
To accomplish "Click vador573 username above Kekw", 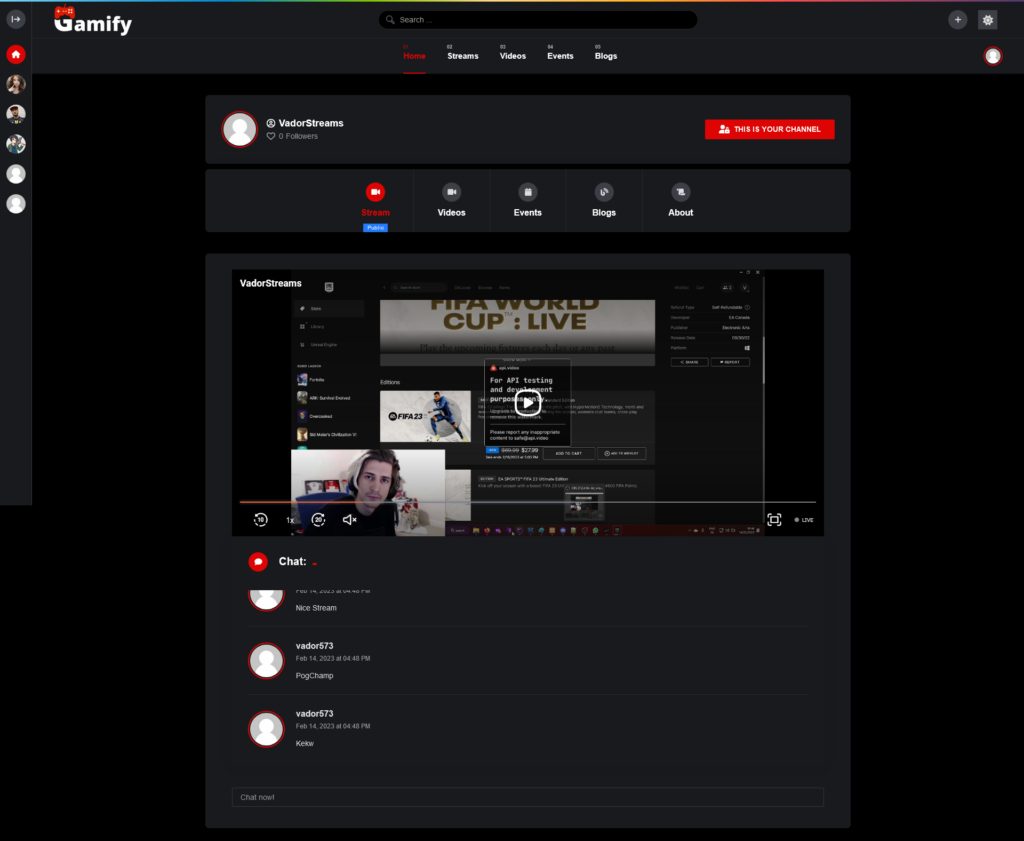I will (314, 714).
